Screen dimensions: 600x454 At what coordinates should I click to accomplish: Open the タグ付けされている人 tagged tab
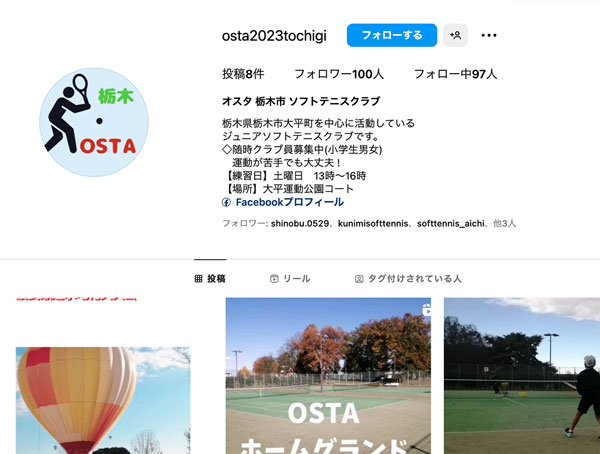click(x=408, y=279)
